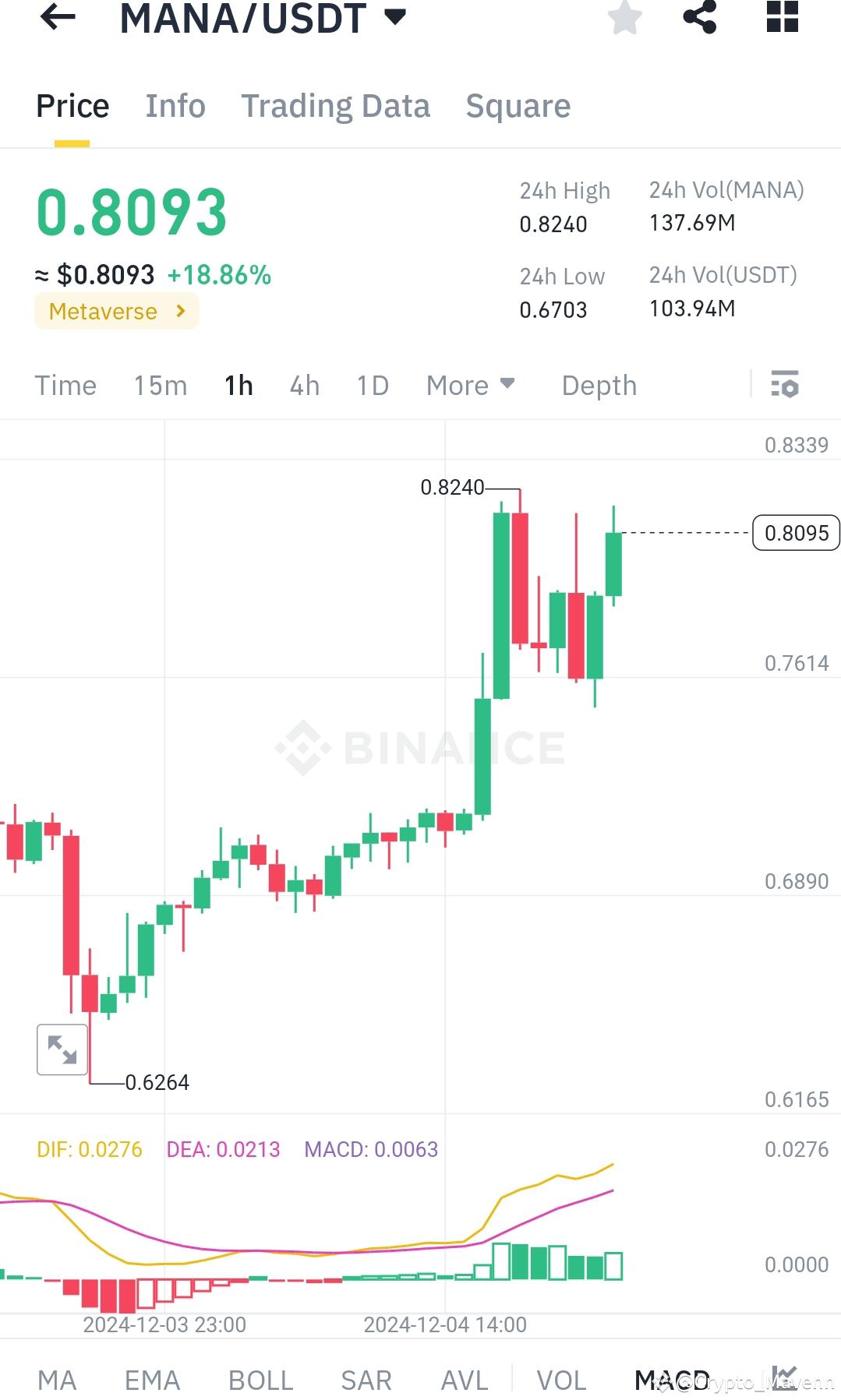The image size is (841, 1400).
Task: Switch to the Trading Data tab
Action: point(336,106)
